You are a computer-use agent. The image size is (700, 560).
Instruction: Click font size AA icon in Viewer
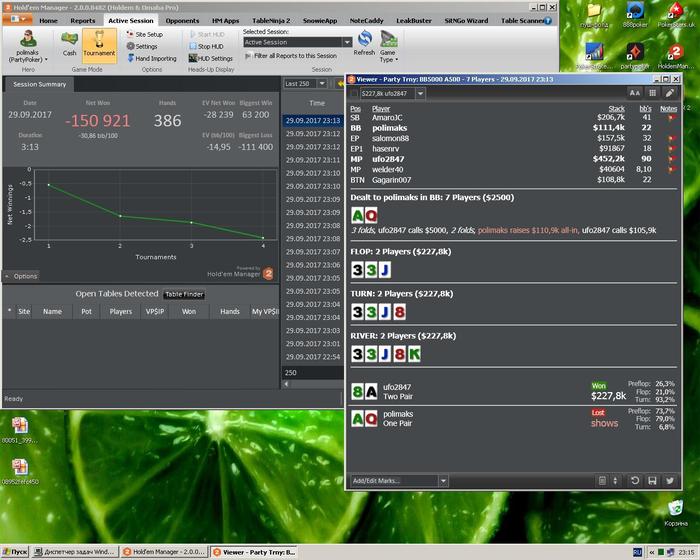[x=634, y=93]
